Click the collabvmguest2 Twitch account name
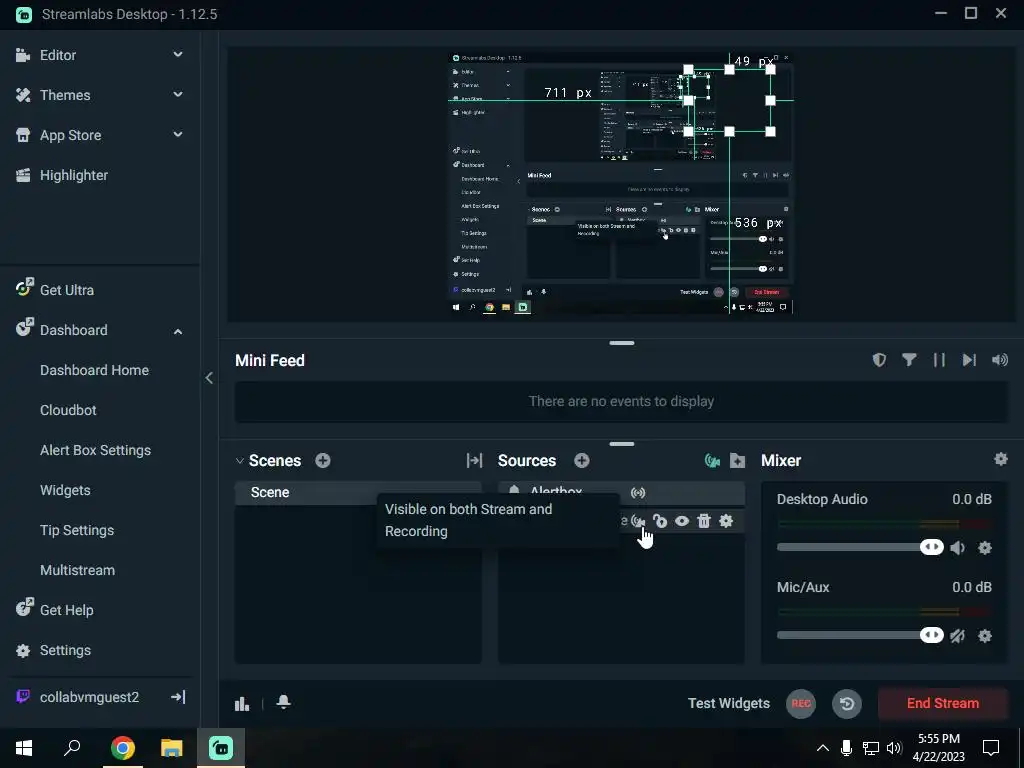The width and height of the screenshot is (1024, 768). (89, 697)
